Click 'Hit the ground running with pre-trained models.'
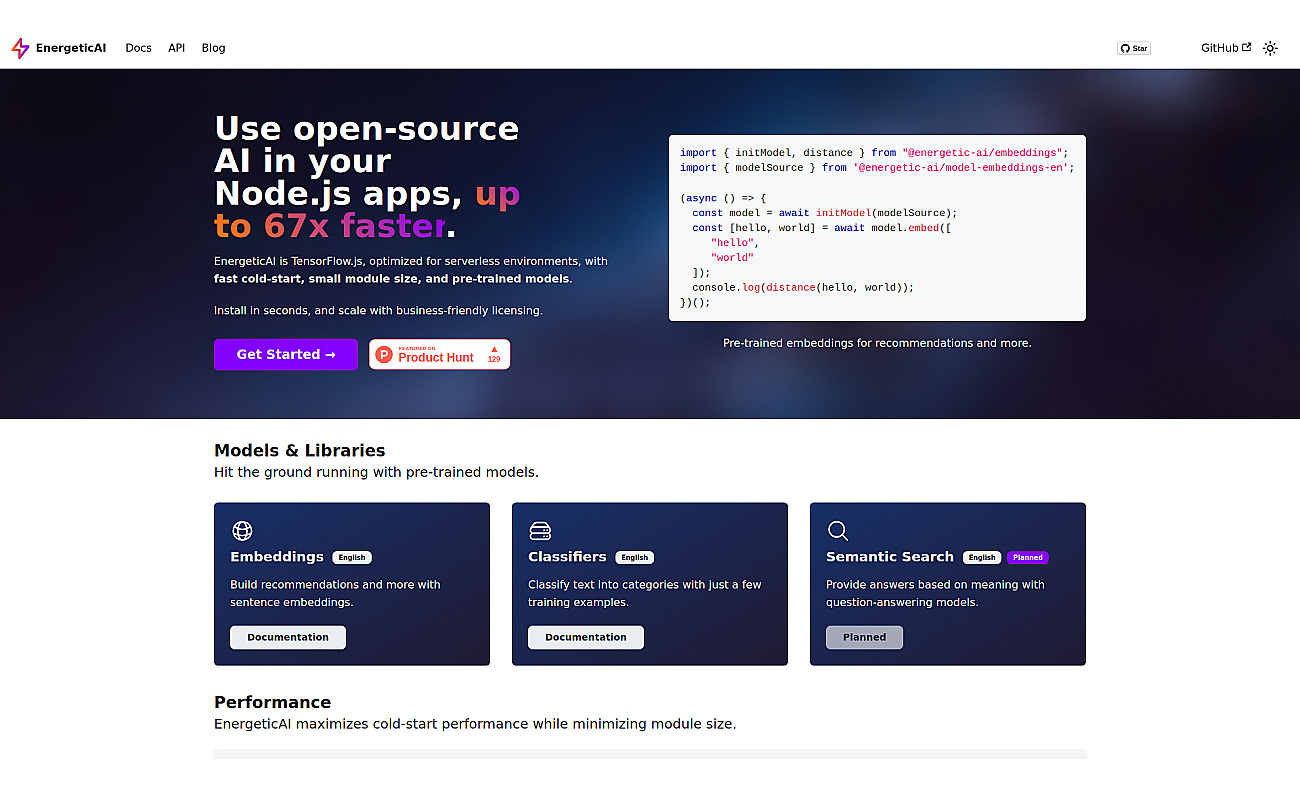Image resolution: width=1300 pixels, height=788 pixels. (x=376, y=472)
